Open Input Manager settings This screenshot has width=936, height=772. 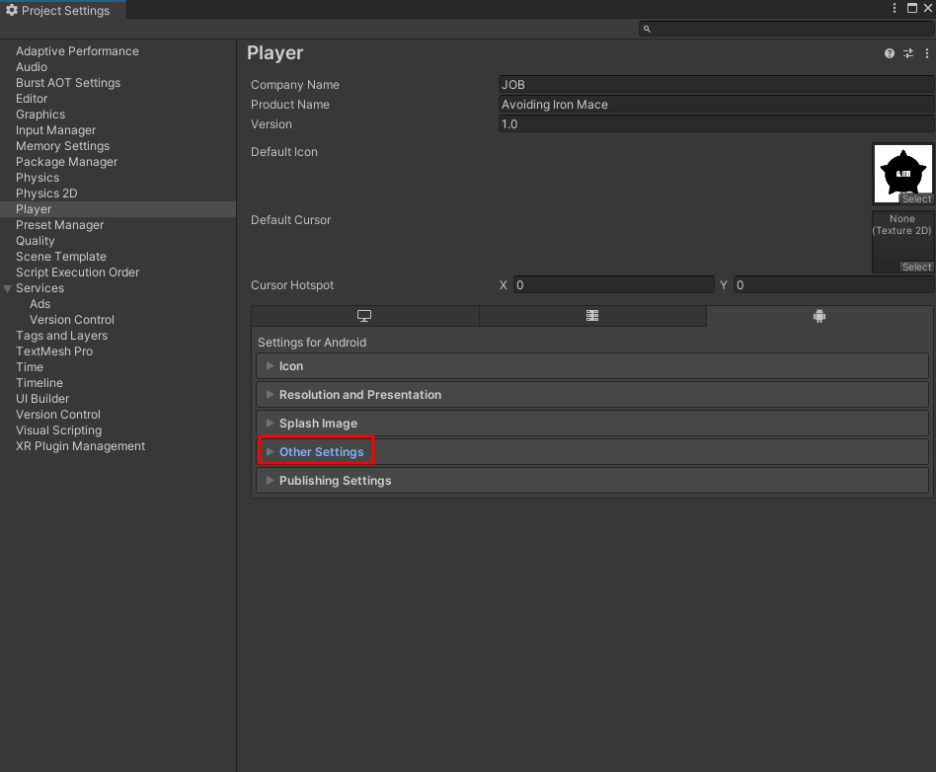tap(56, 130)
